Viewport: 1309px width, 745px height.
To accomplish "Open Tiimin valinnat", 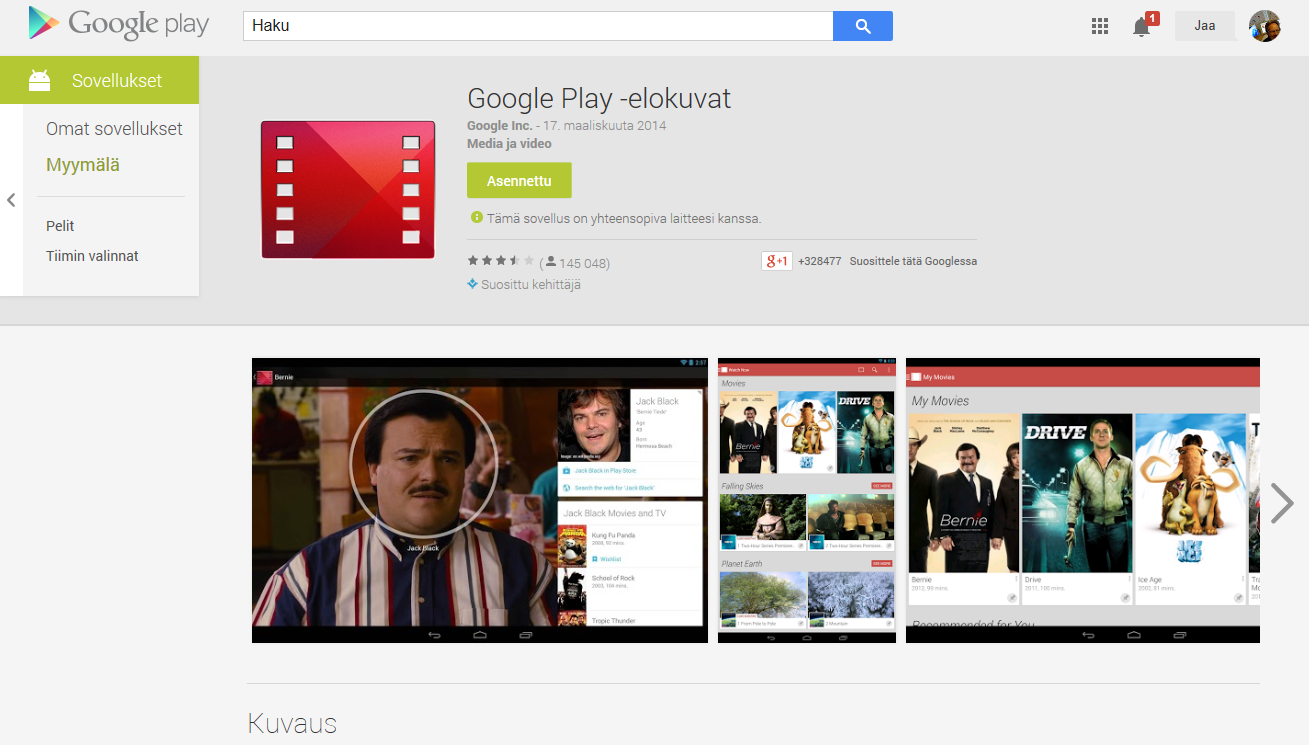I will (92, 256).
